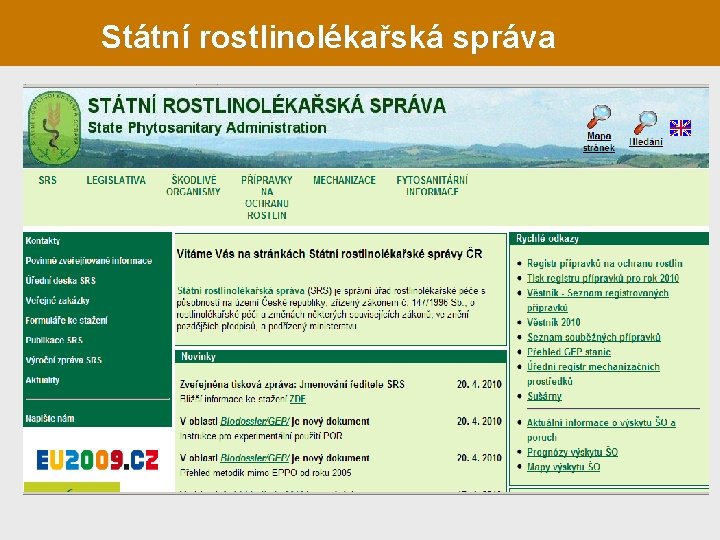This screenshot has width=720, height=540.
Task: Switch to English via the UK flag
Action: pyautogui.click(x=680, y=128)
